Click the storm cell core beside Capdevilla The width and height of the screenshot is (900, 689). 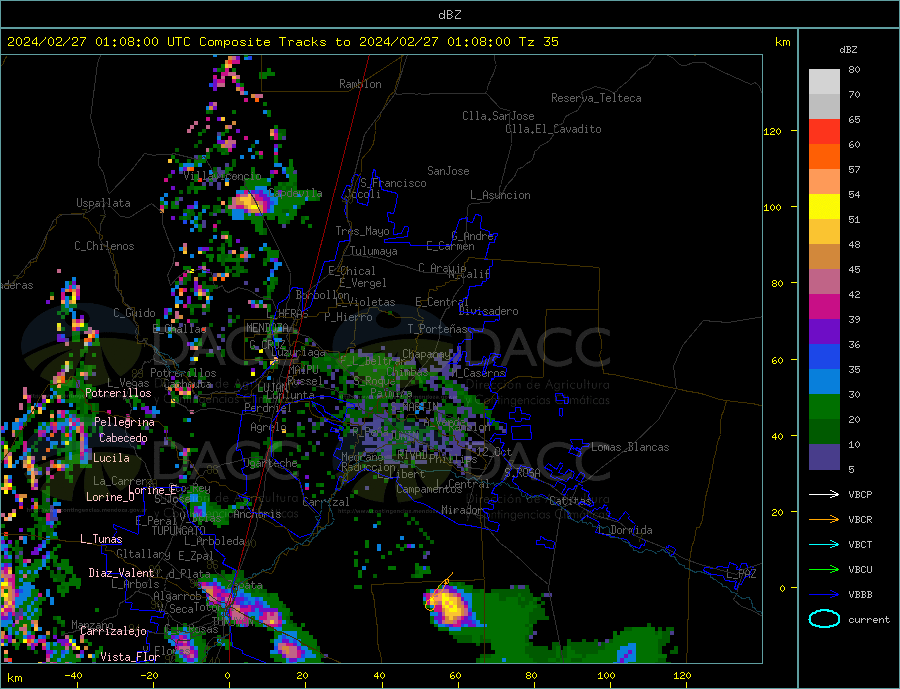pos(249,202)
